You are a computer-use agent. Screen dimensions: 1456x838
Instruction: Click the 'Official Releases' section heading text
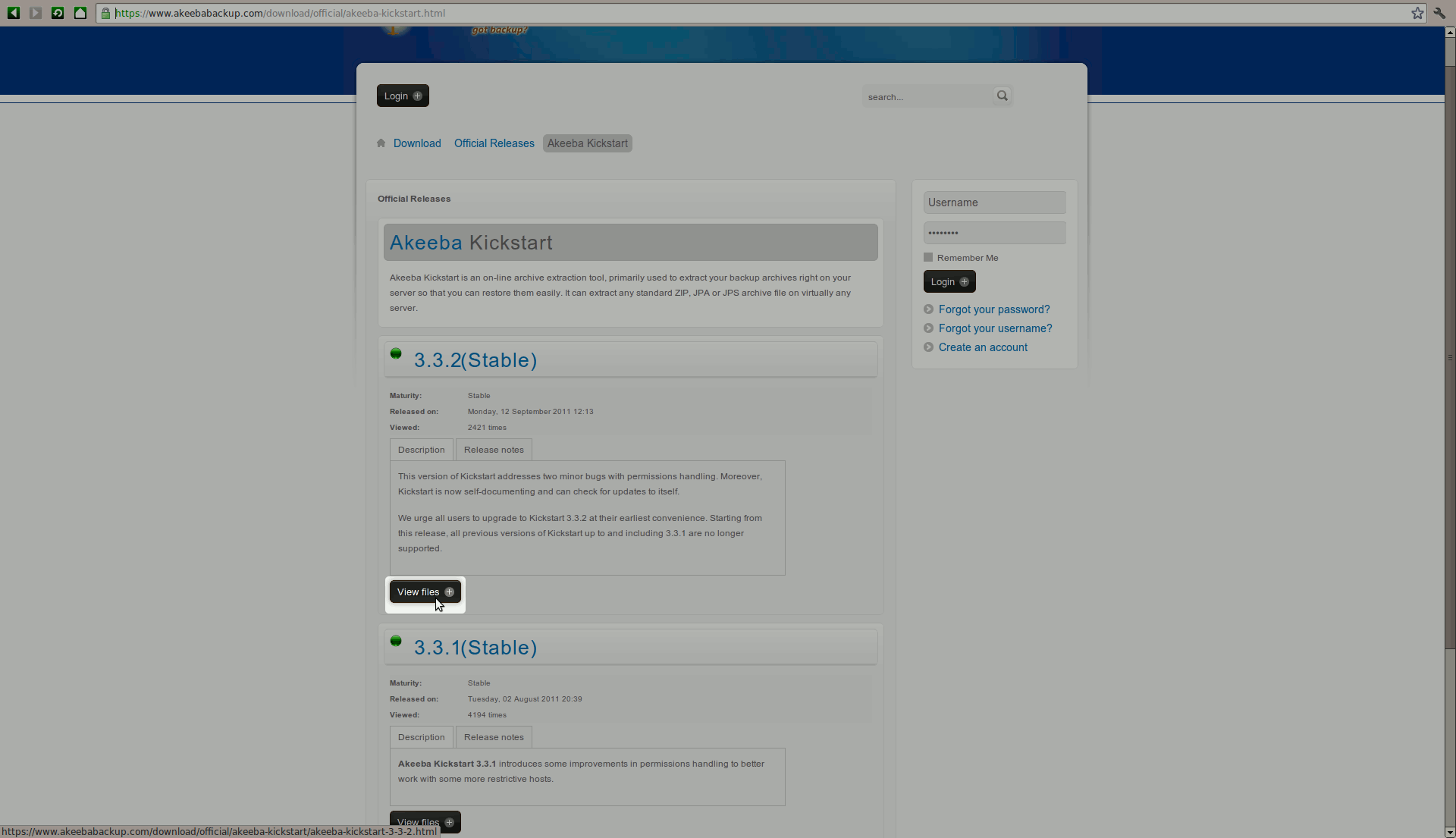pos(414,199)
